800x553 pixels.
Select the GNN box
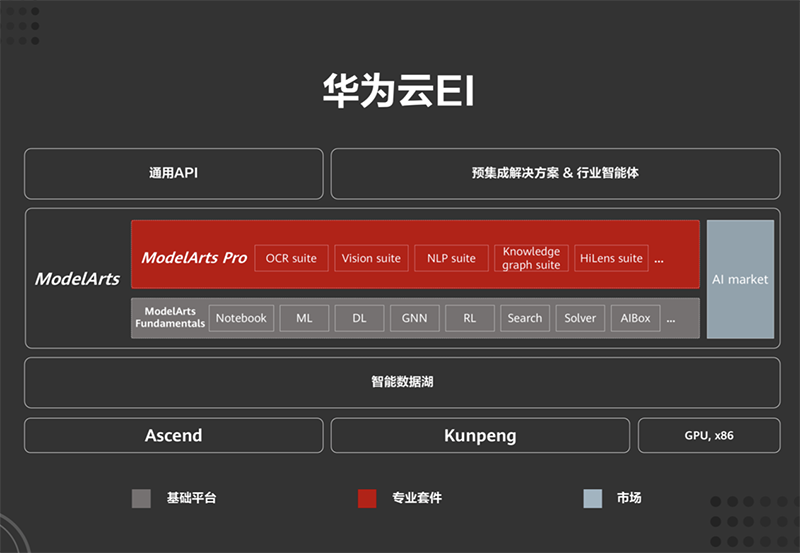tap(414, 318)
